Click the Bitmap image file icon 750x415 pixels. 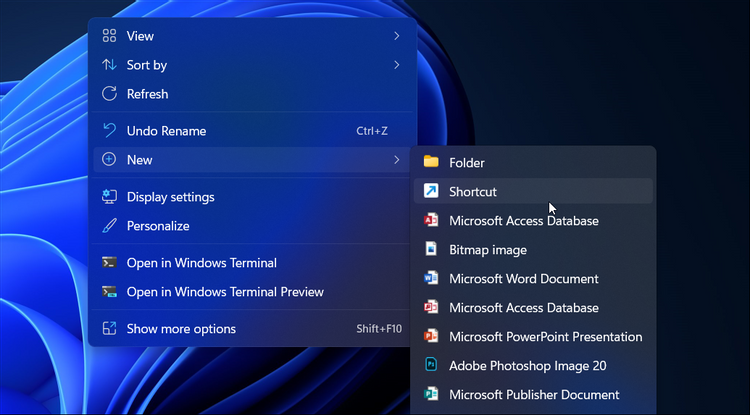click(431, 249)
